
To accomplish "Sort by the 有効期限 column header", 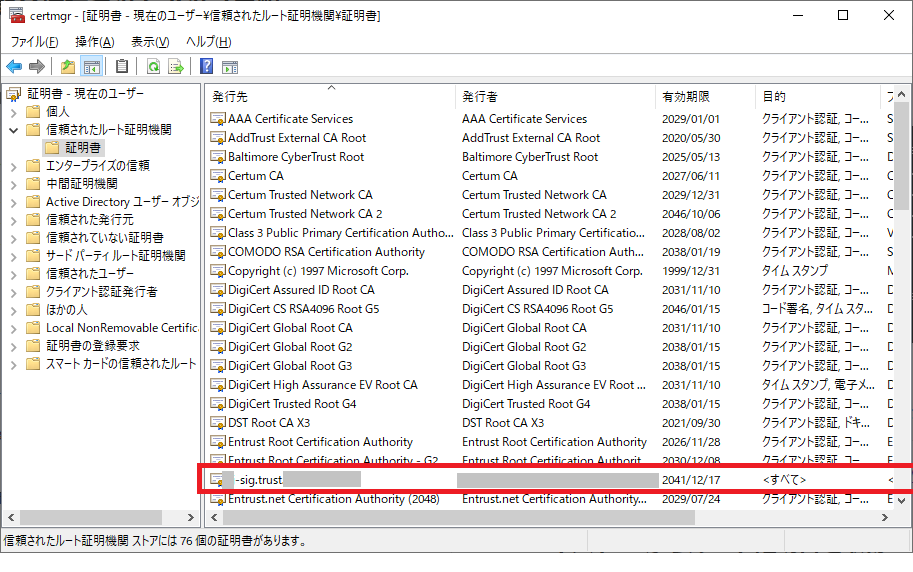I will [705, 97].
